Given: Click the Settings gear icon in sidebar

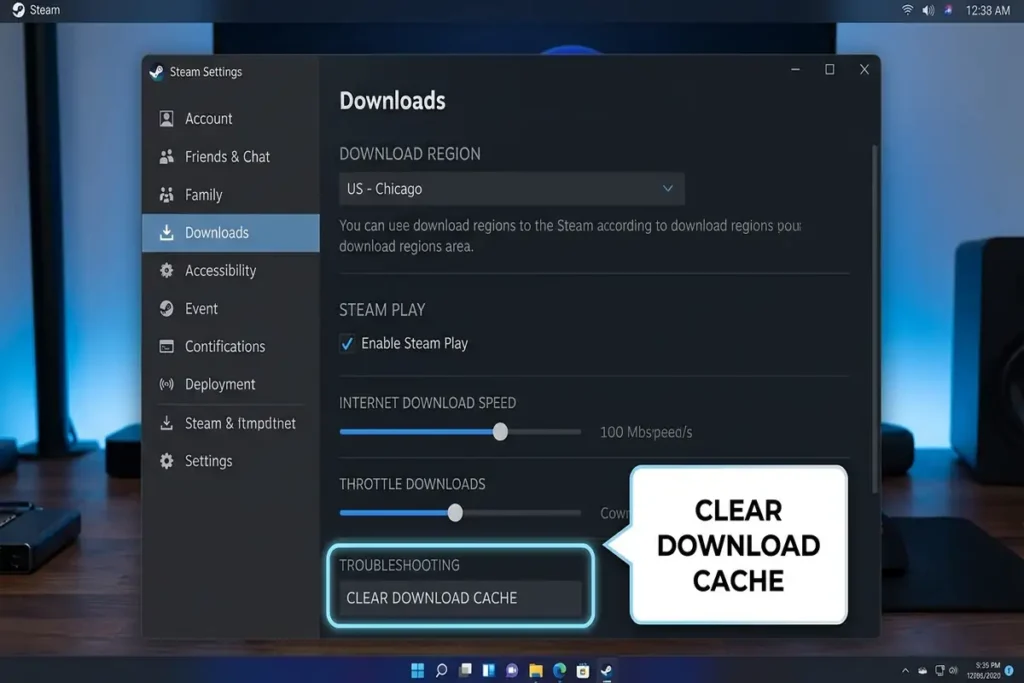Looking at the screenshot, I should 167,460.
